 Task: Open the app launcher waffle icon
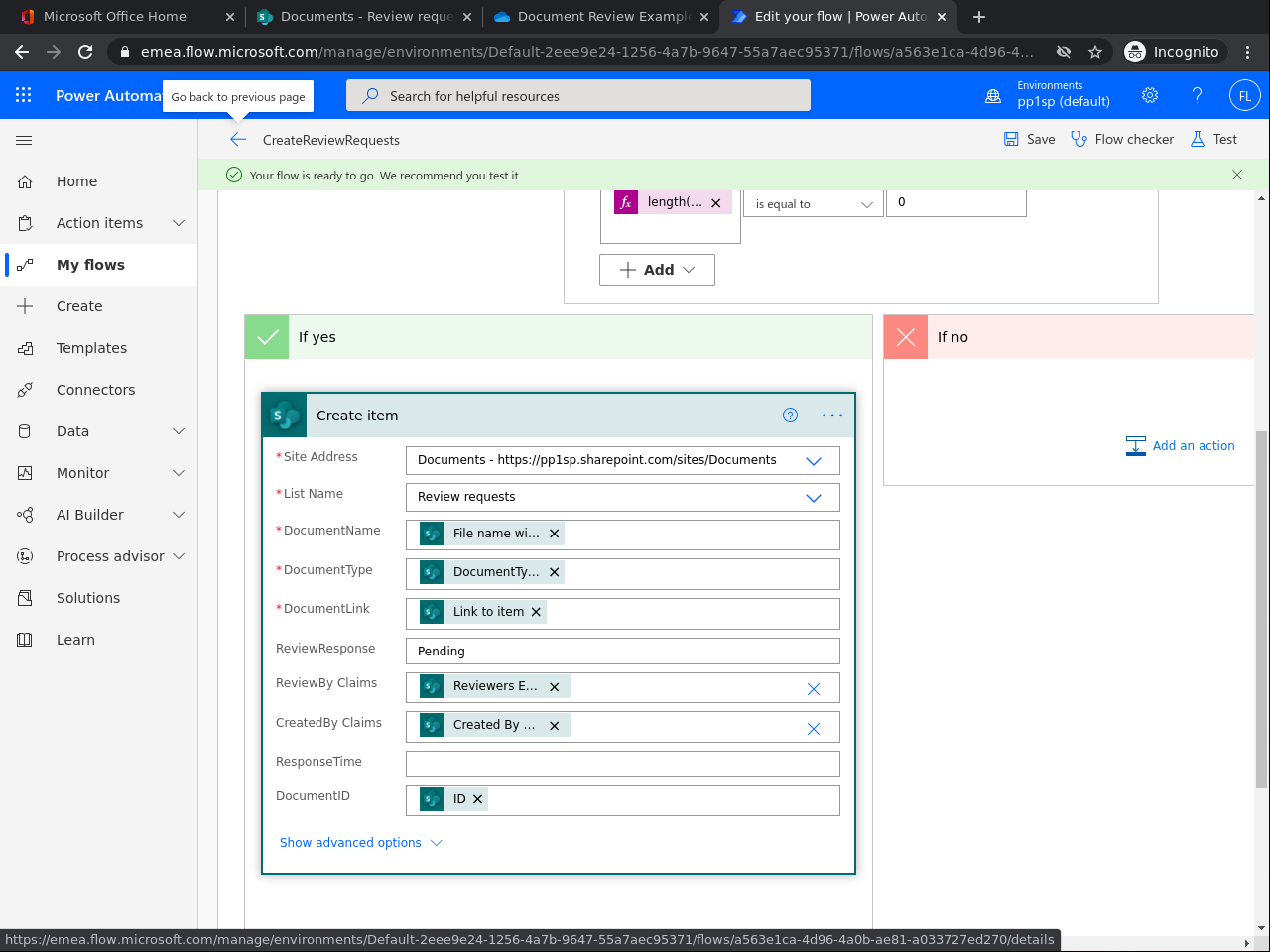(x=24, y=95)
